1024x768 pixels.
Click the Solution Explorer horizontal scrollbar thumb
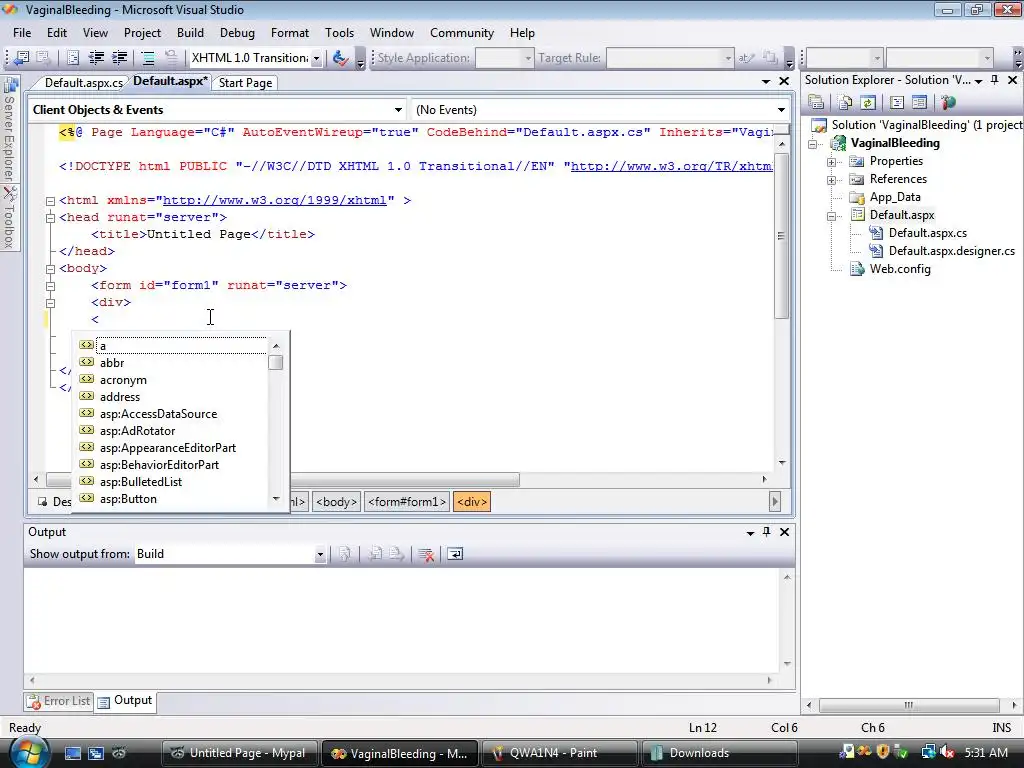[909, 705]
